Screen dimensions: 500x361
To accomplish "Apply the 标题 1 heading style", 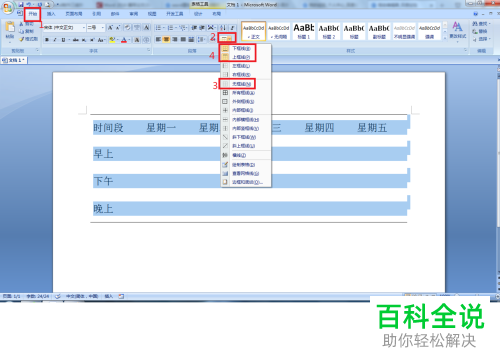I will point(304,31).
